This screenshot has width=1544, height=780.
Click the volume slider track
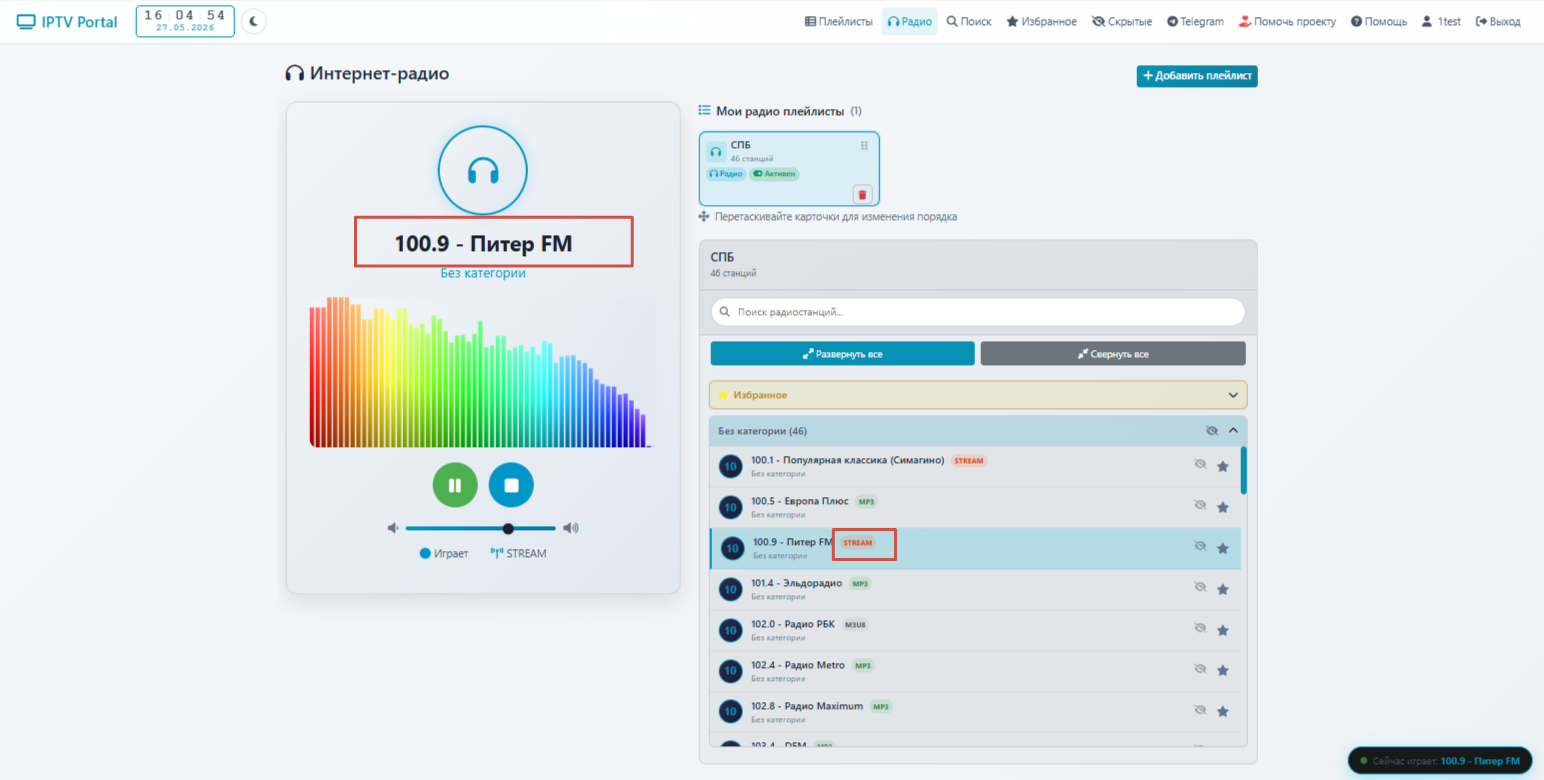click(x=481, y=528)
